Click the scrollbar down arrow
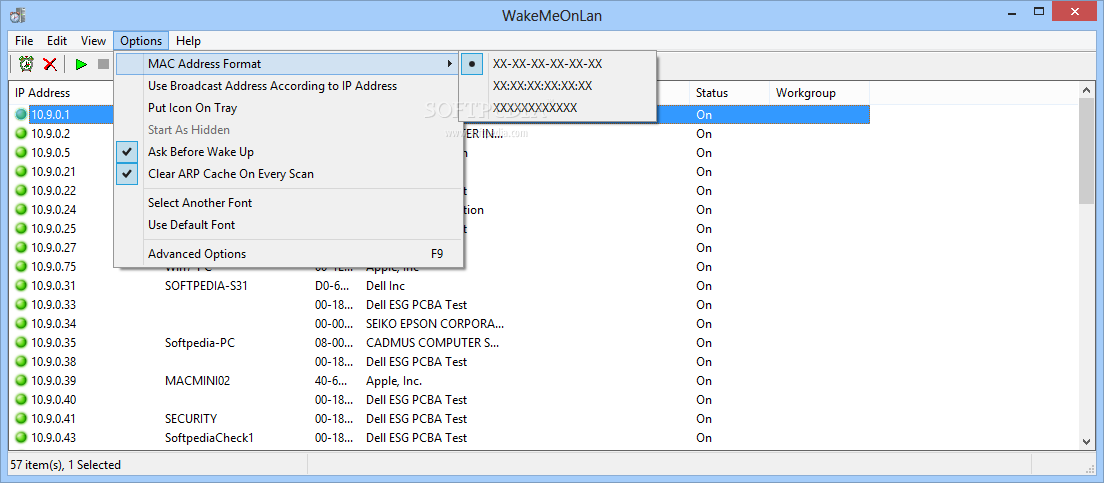Image resolution: width=1104 pixels, height=483 pixels. coord(1086,441)
